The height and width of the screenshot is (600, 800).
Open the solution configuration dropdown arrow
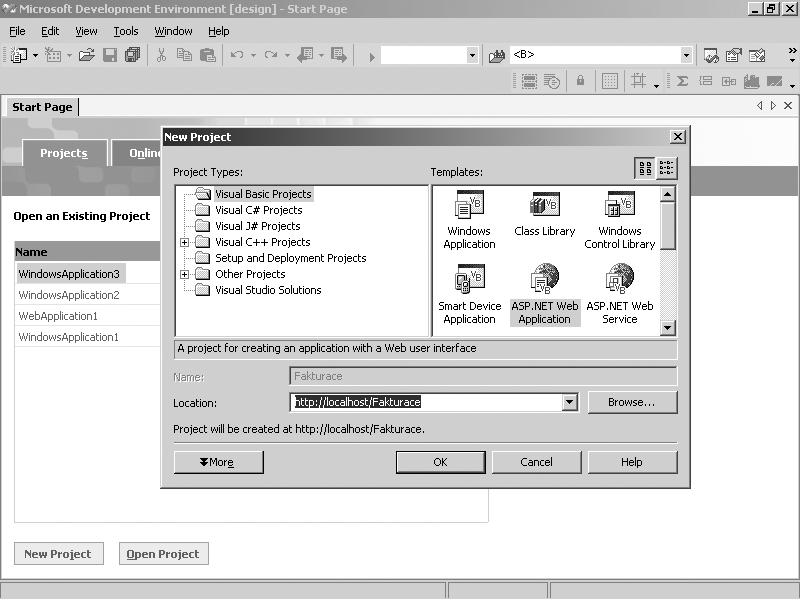pos(472,55)
